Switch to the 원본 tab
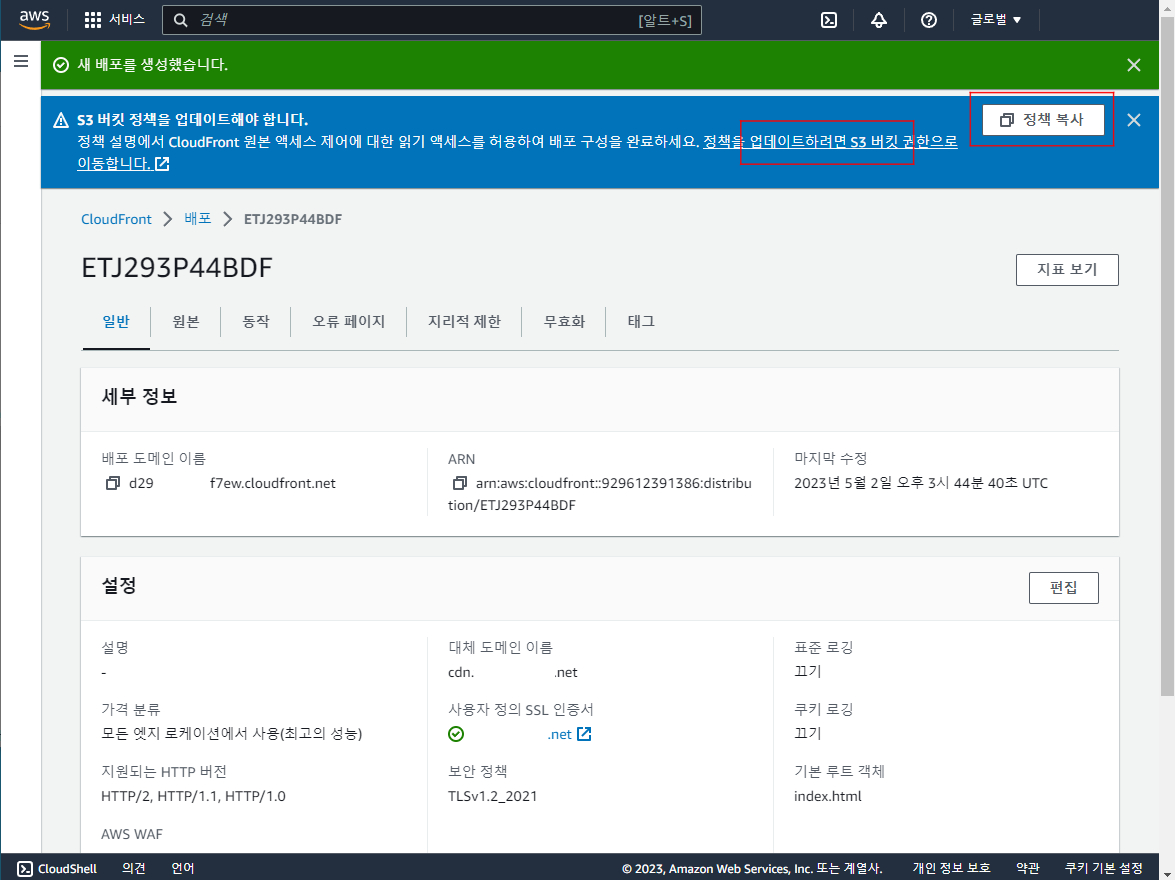This screenshot has height=880, width=1175. click(186, 322)
